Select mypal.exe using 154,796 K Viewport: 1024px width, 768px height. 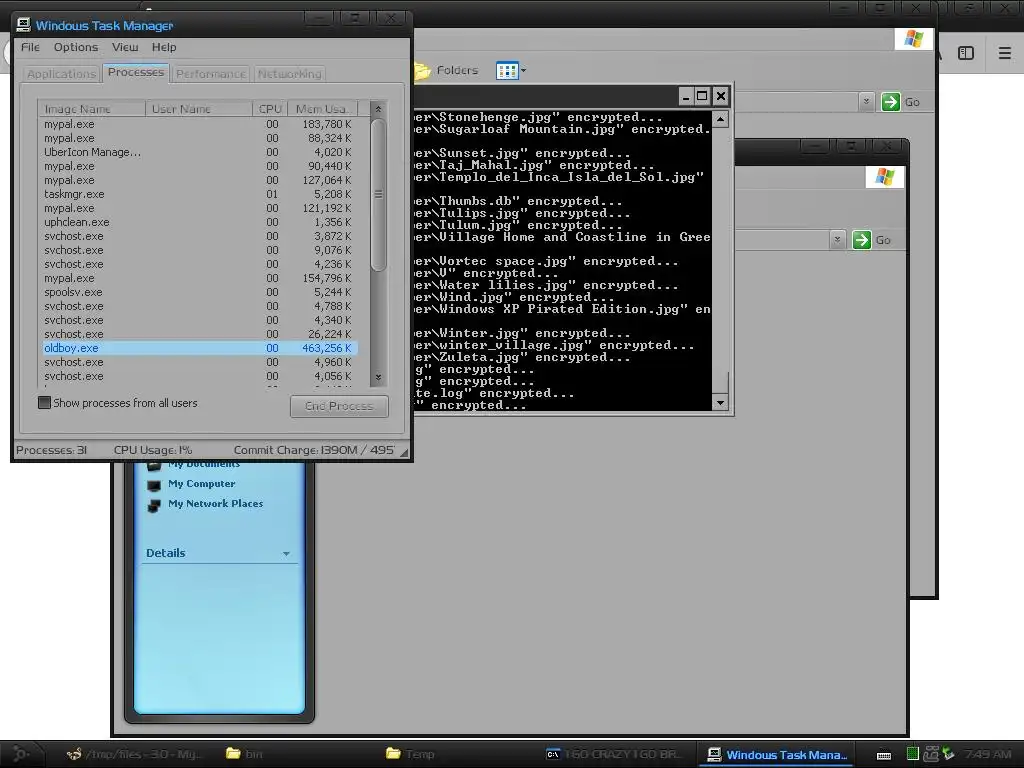point(199,278)
